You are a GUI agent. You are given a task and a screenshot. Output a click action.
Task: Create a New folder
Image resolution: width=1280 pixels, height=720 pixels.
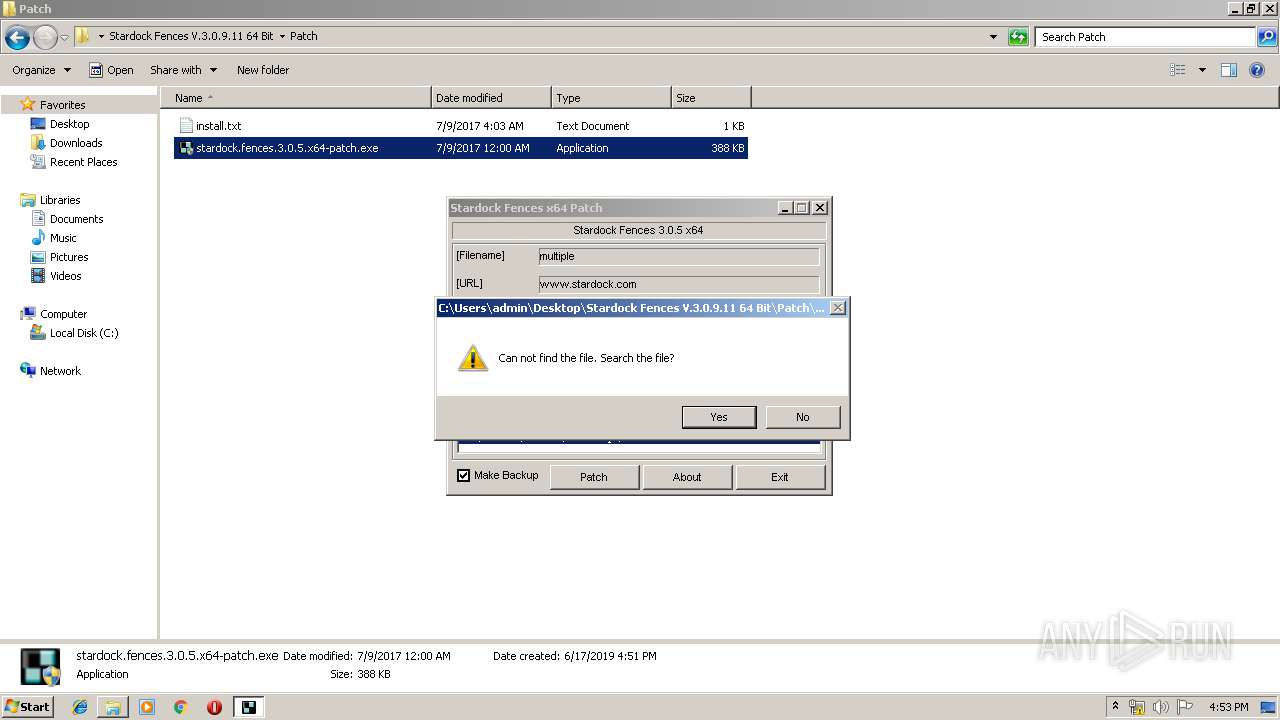click(263, 70)
